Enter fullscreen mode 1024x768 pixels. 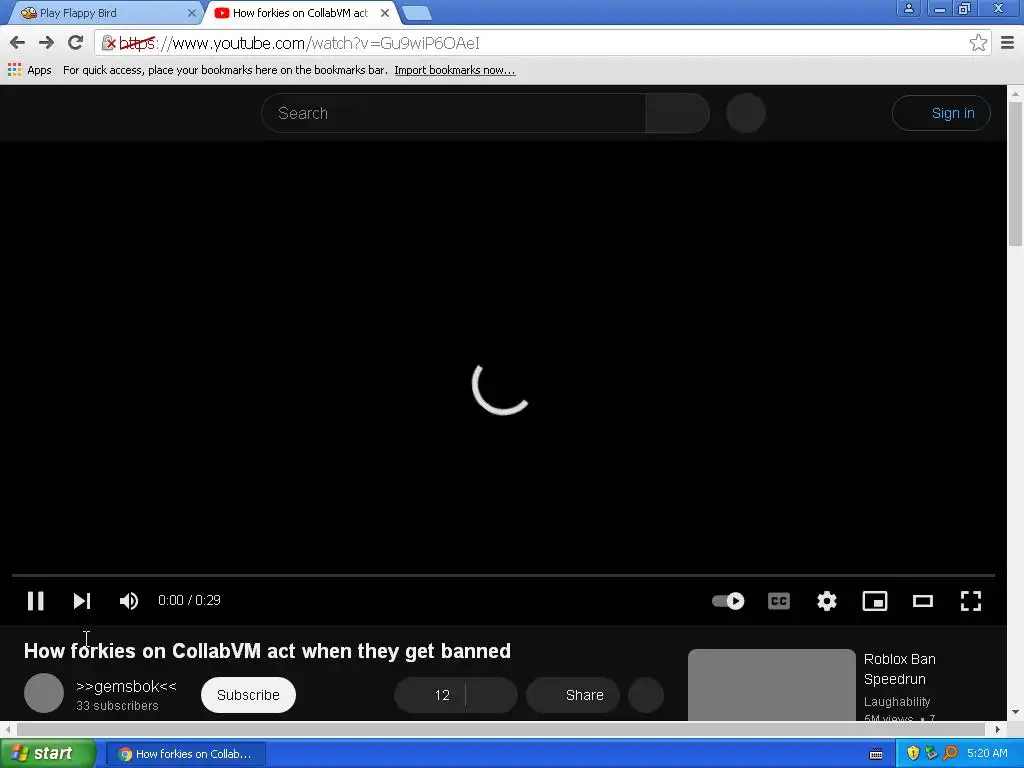click(x=971, y=600)
